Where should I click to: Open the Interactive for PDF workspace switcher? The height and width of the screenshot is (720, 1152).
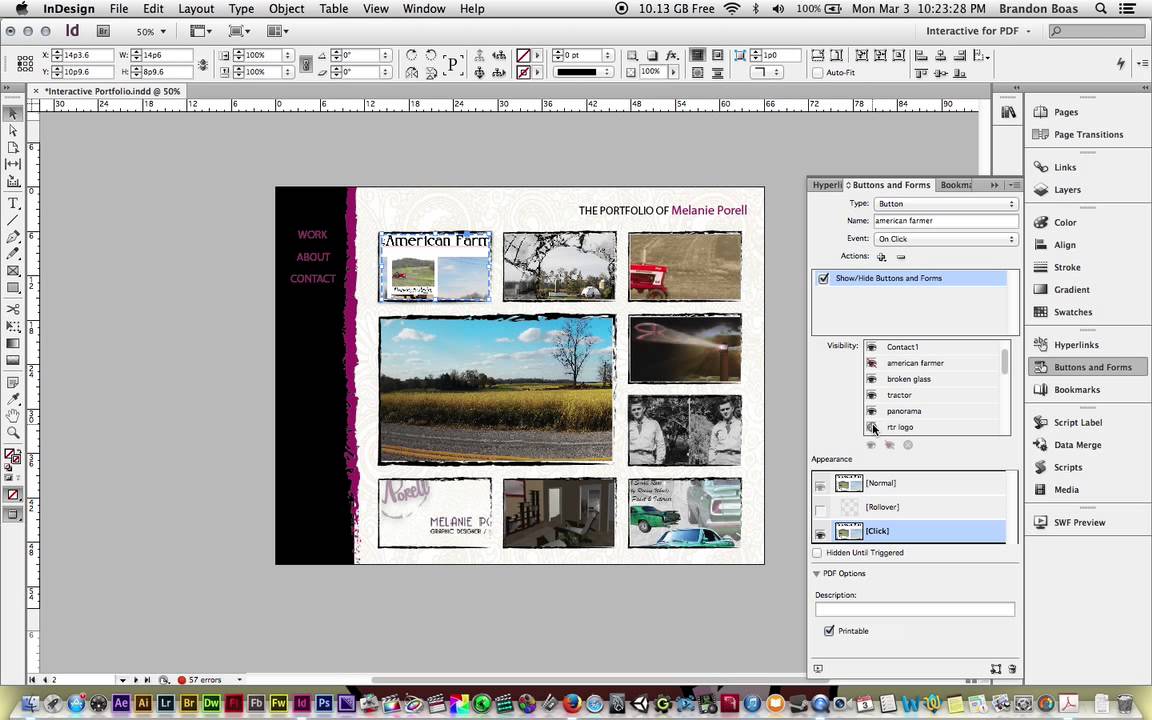click(978, 31)
